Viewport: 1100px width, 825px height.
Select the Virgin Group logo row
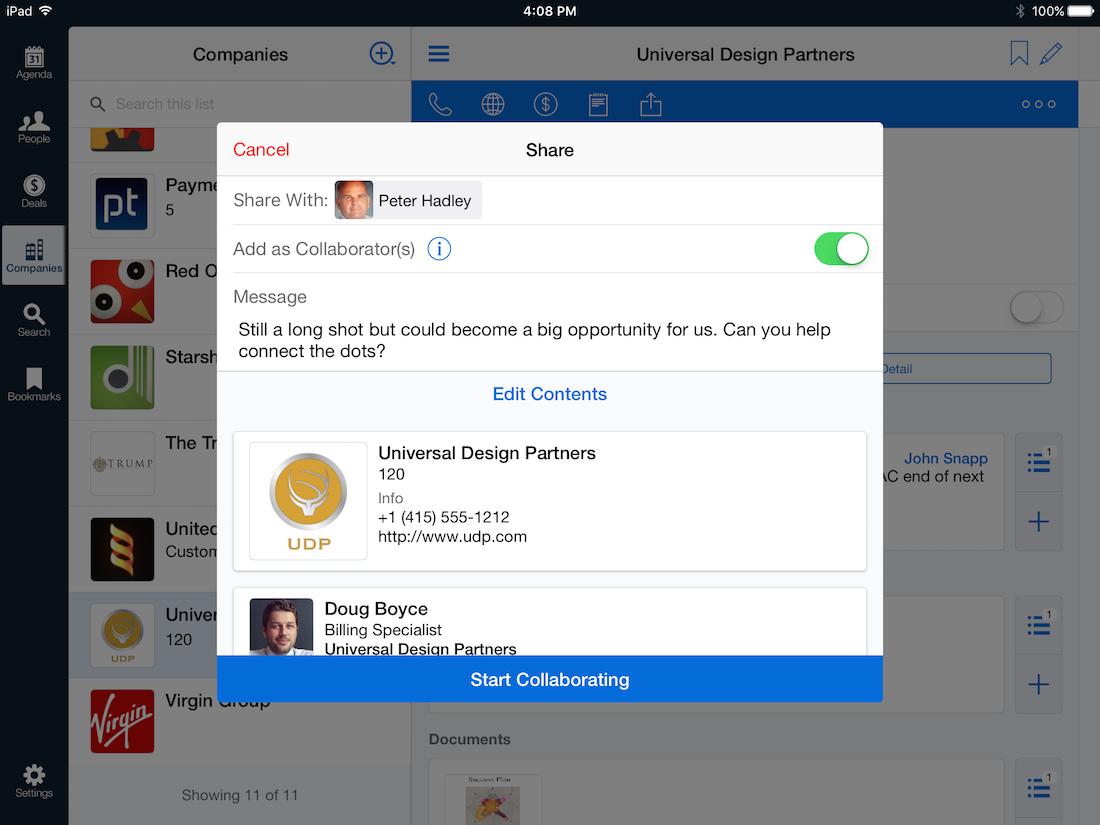point(122,721)
